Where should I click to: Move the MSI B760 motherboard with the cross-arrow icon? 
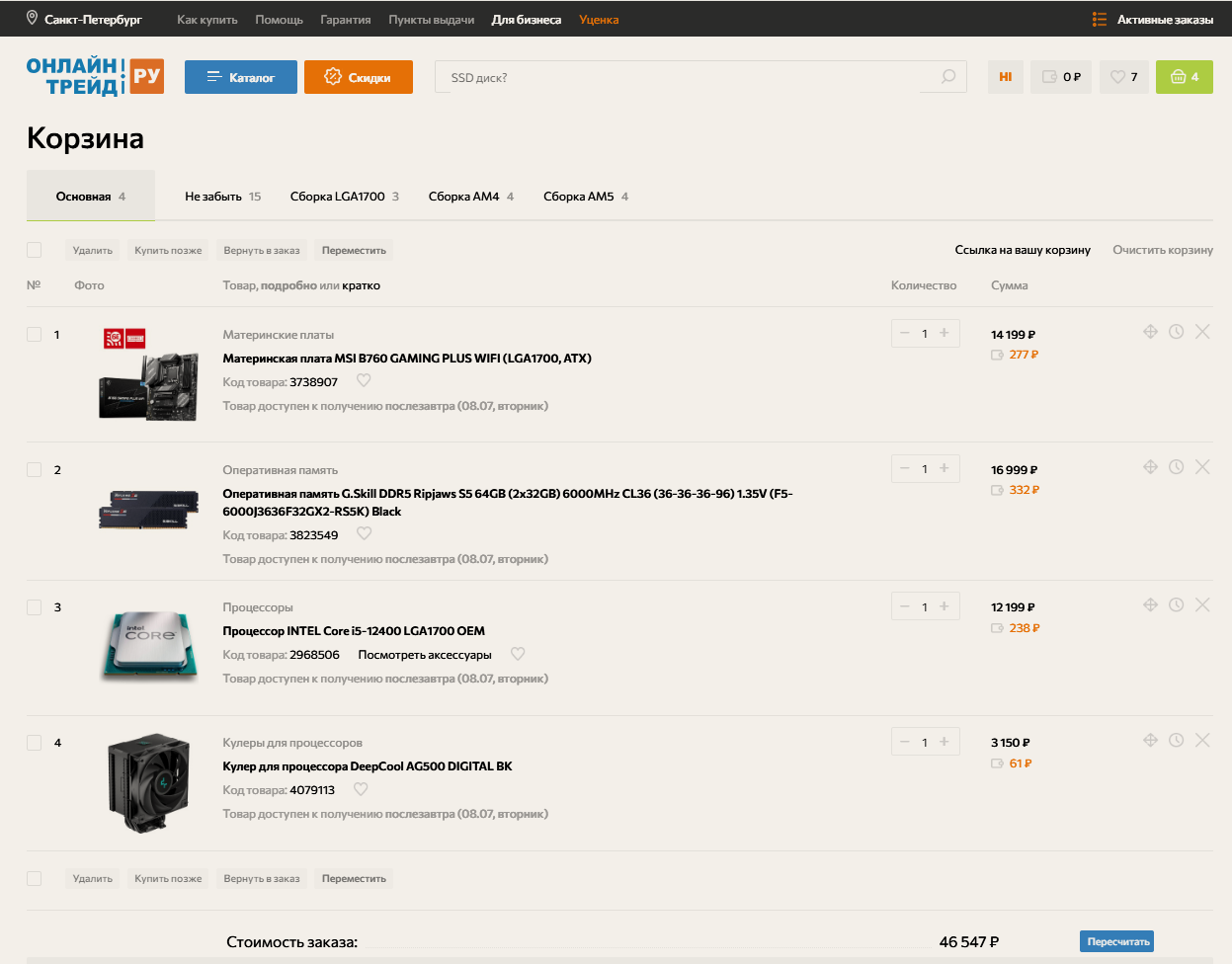1150,332
